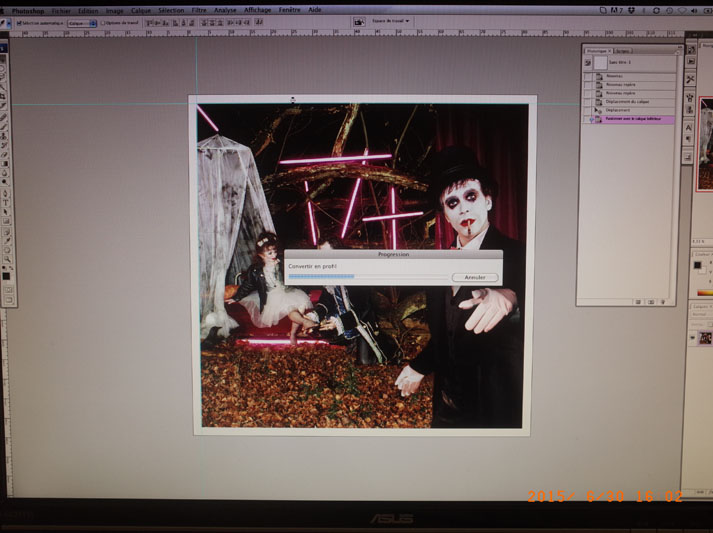Set history brush source on Sans titre-1 snapshot
Image resolution: width=713 pixels, height=533 pixels.
[x=587, y=62]
